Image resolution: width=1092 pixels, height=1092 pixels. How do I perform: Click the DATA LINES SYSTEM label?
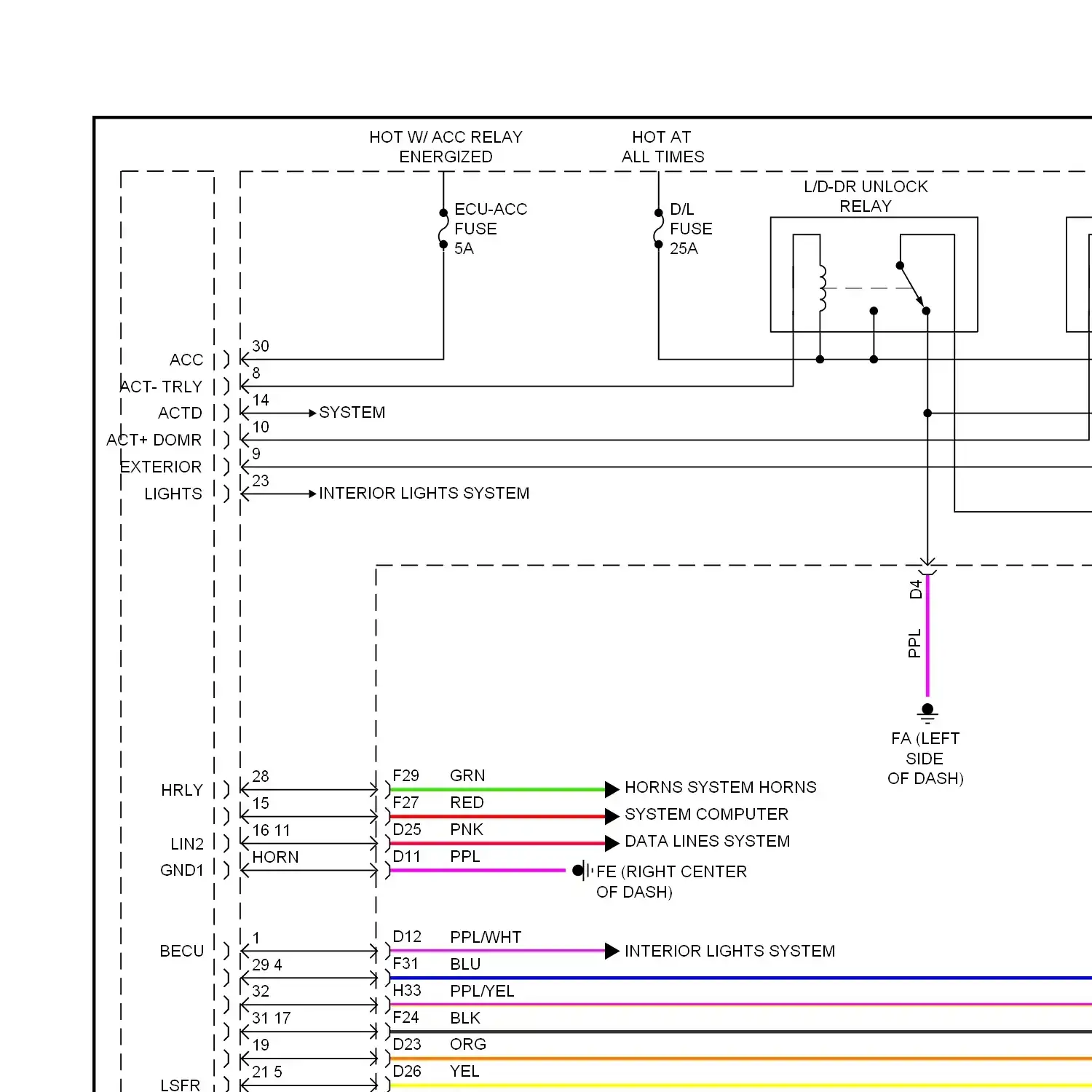click(708, 841)
